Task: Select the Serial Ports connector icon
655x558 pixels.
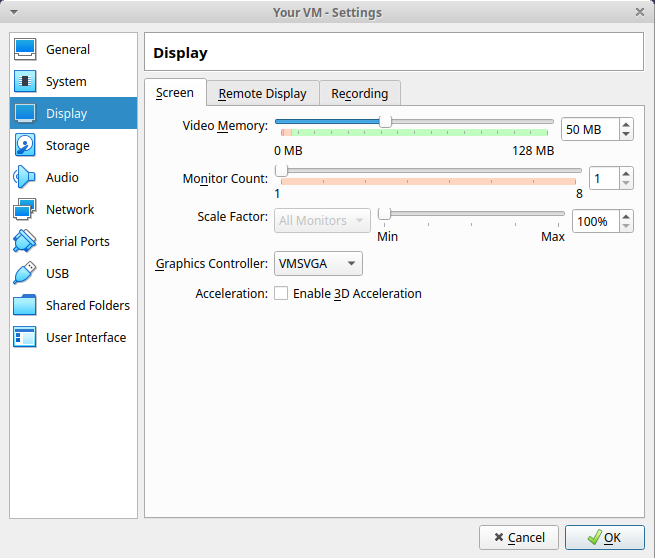Action: [25, 241]
